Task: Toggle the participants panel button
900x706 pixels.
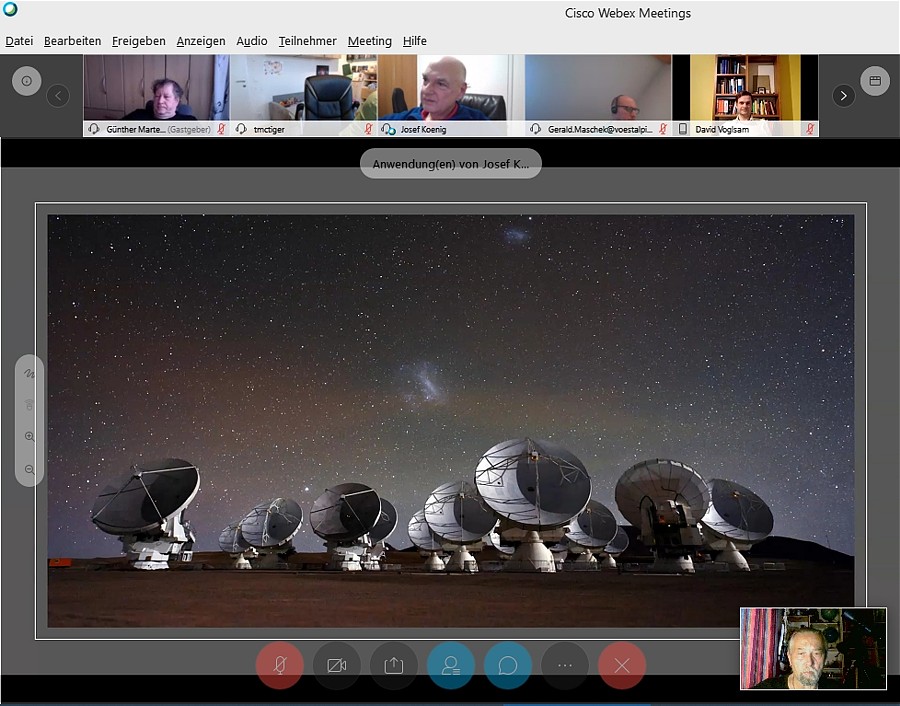Action: pyautogui.click(x=451, y=665)
